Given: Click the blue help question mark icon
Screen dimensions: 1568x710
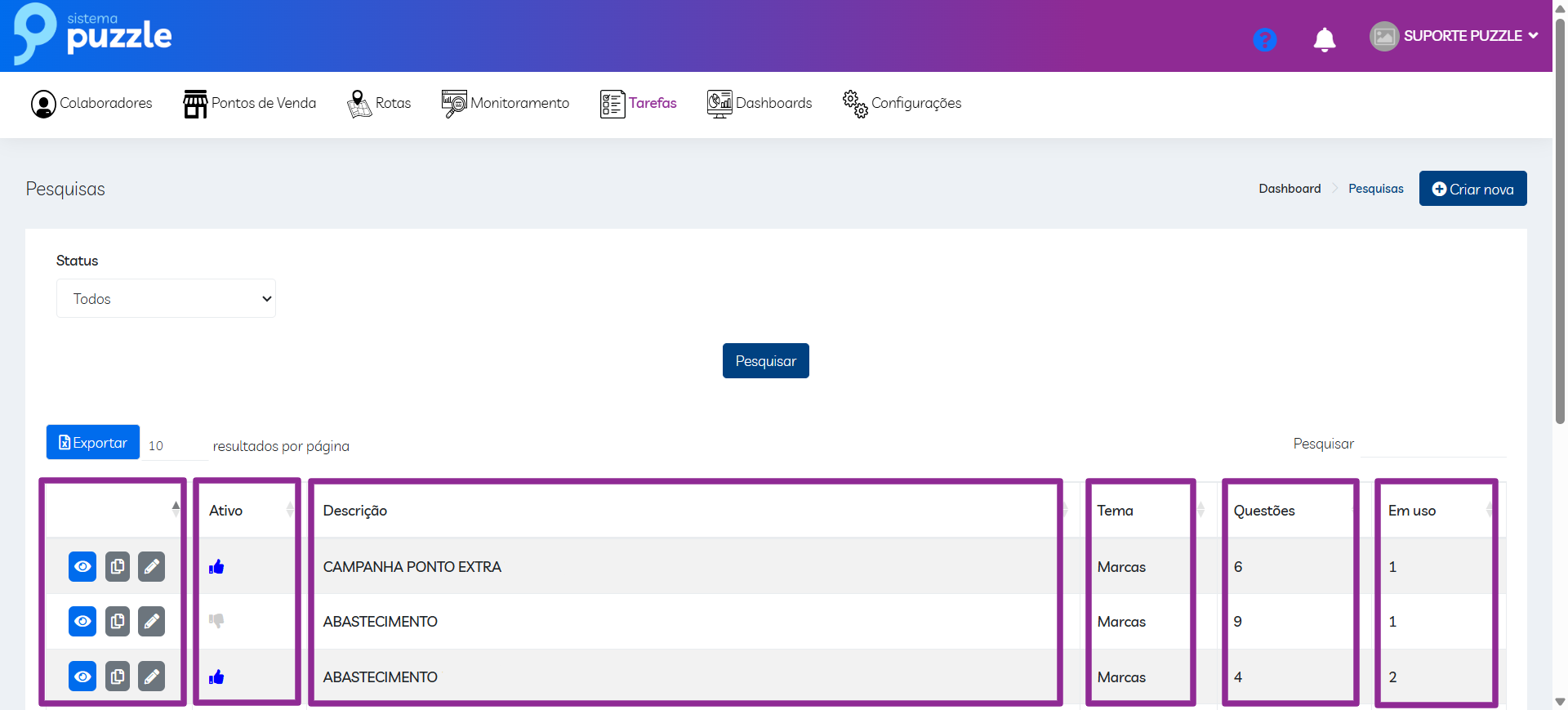Looking at the screenshot, I should [1264, 39].
